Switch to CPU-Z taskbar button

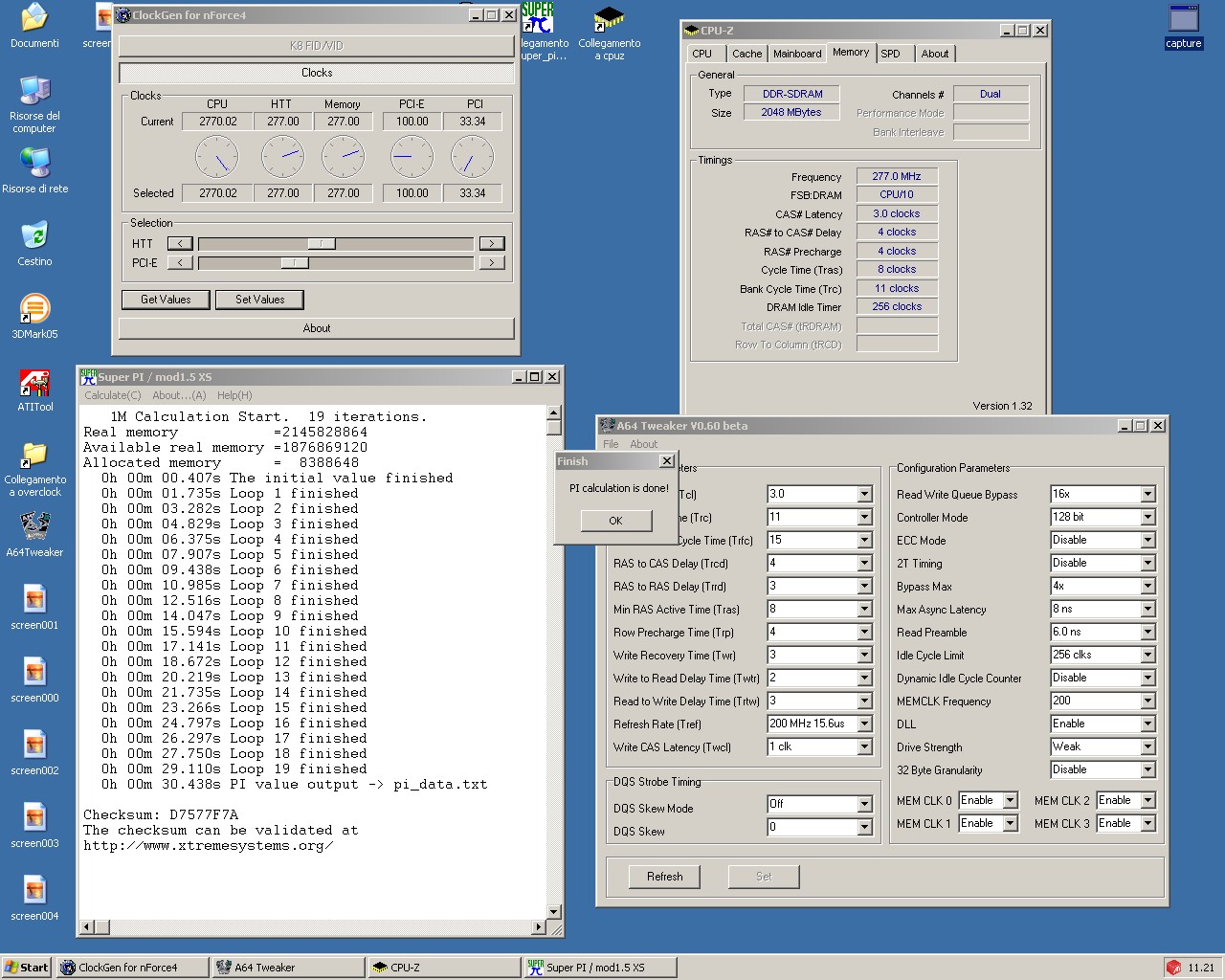coord(444,968)
